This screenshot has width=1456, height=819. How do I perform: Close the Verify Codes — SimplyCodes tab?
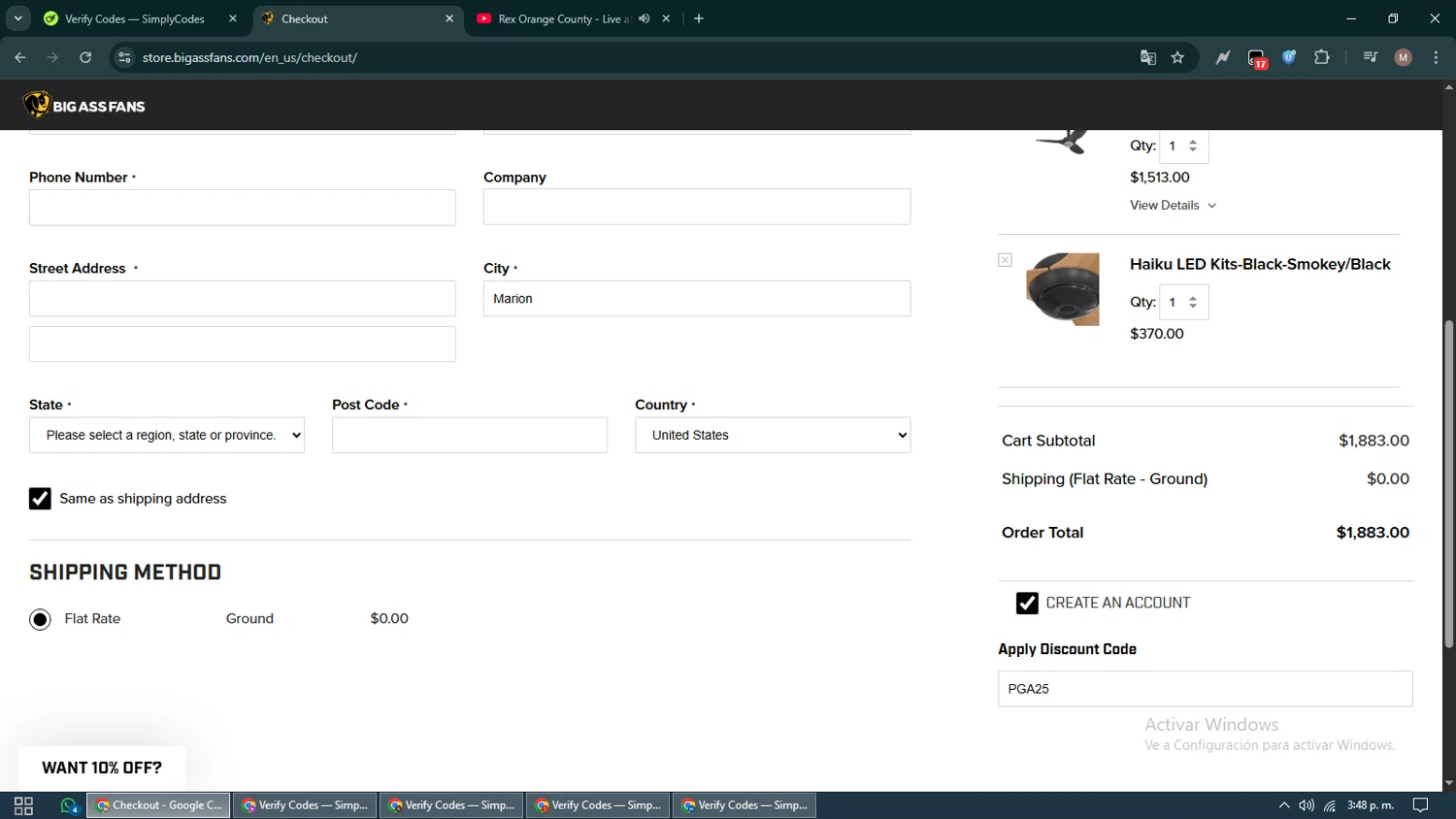pos(233,18)
